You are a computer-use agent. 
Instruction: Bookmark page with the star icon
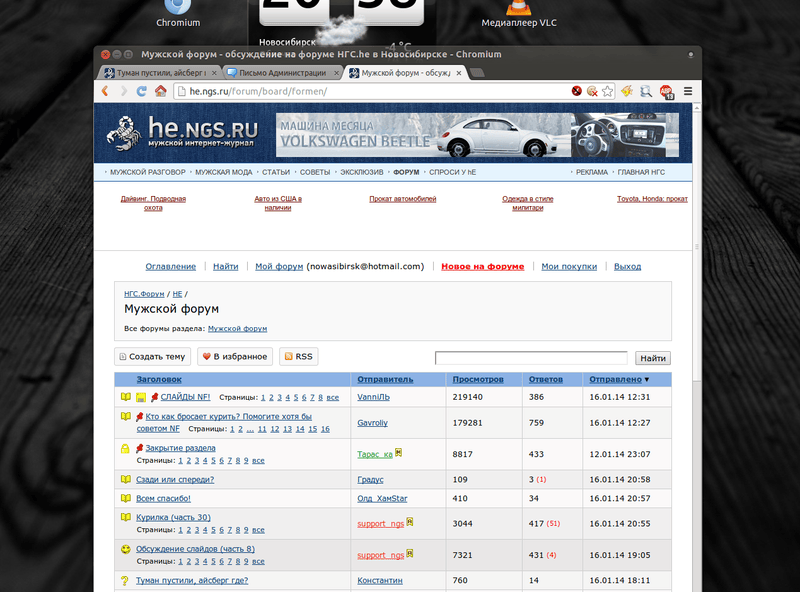coord(607,91)
